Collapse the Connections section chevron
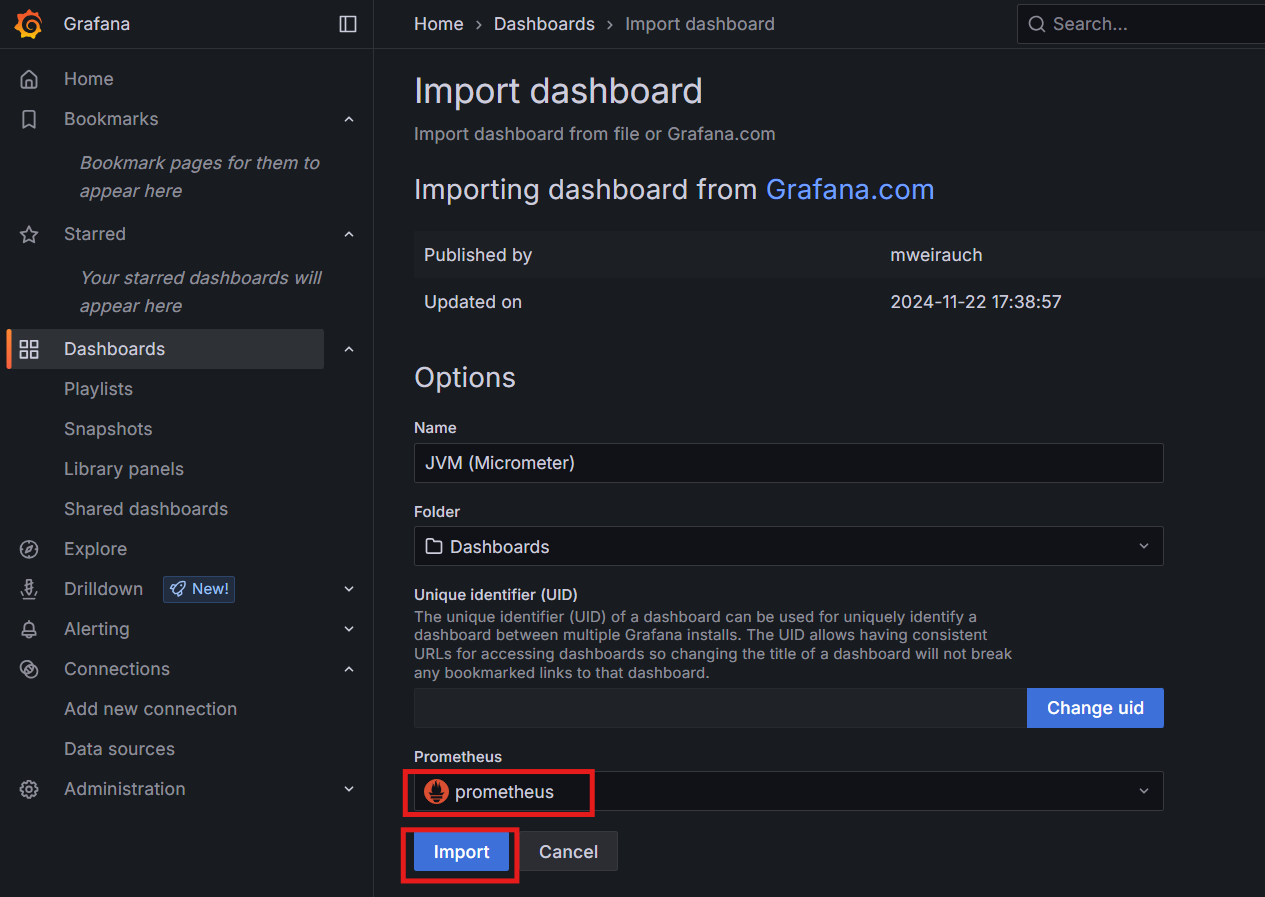The image size is (1265, 897). tap(349, 669)
